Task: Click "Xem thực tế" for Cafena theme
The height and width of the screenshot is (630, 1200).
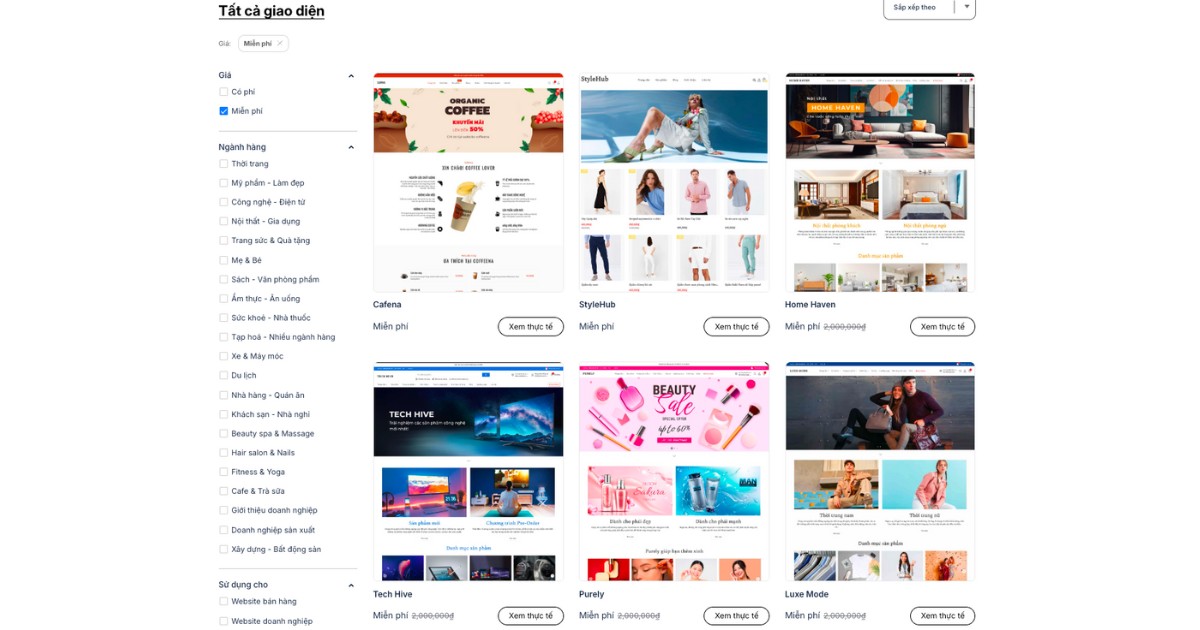Action: tap(531, 326)
